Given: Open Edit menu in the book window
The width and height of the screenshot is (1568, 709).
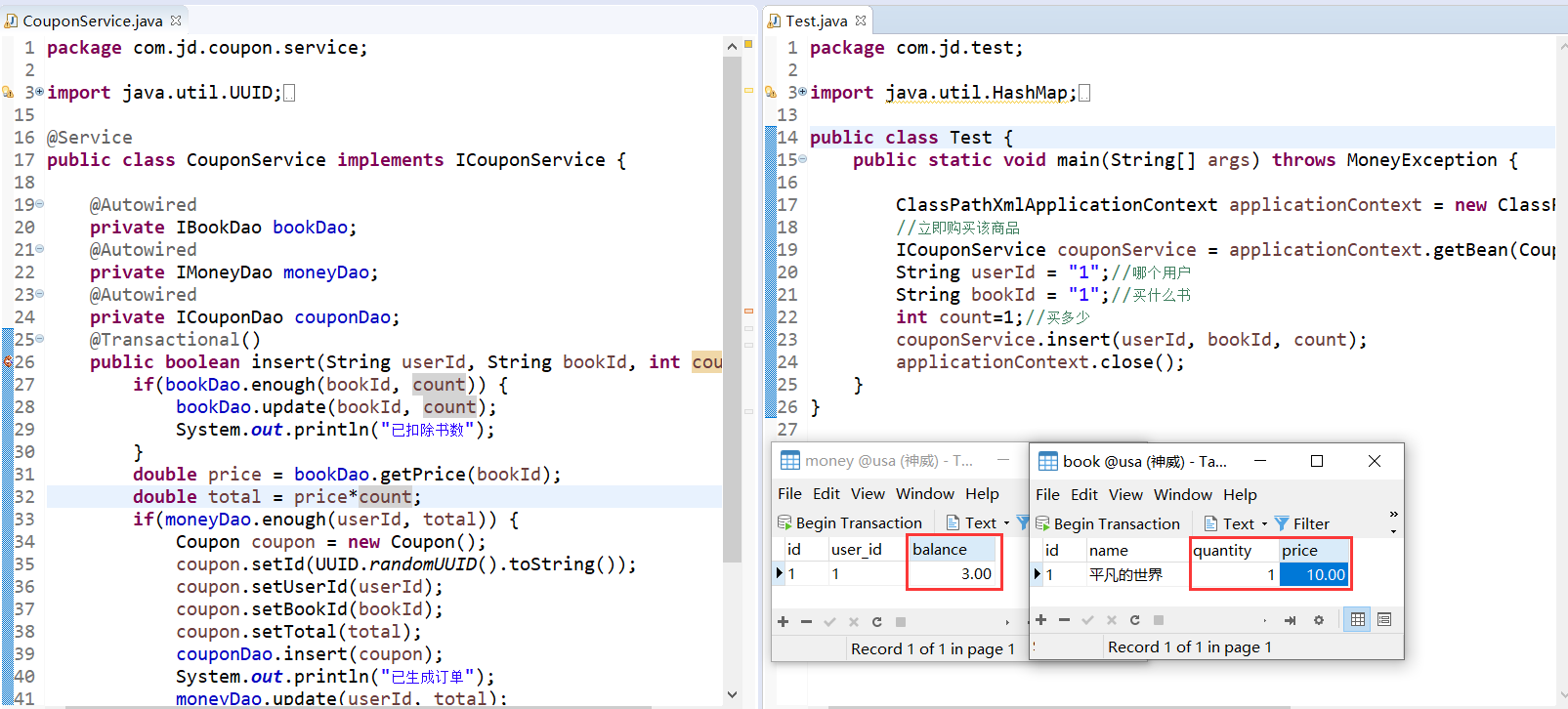Looking at the screenshot, I should click(1084, 494).
